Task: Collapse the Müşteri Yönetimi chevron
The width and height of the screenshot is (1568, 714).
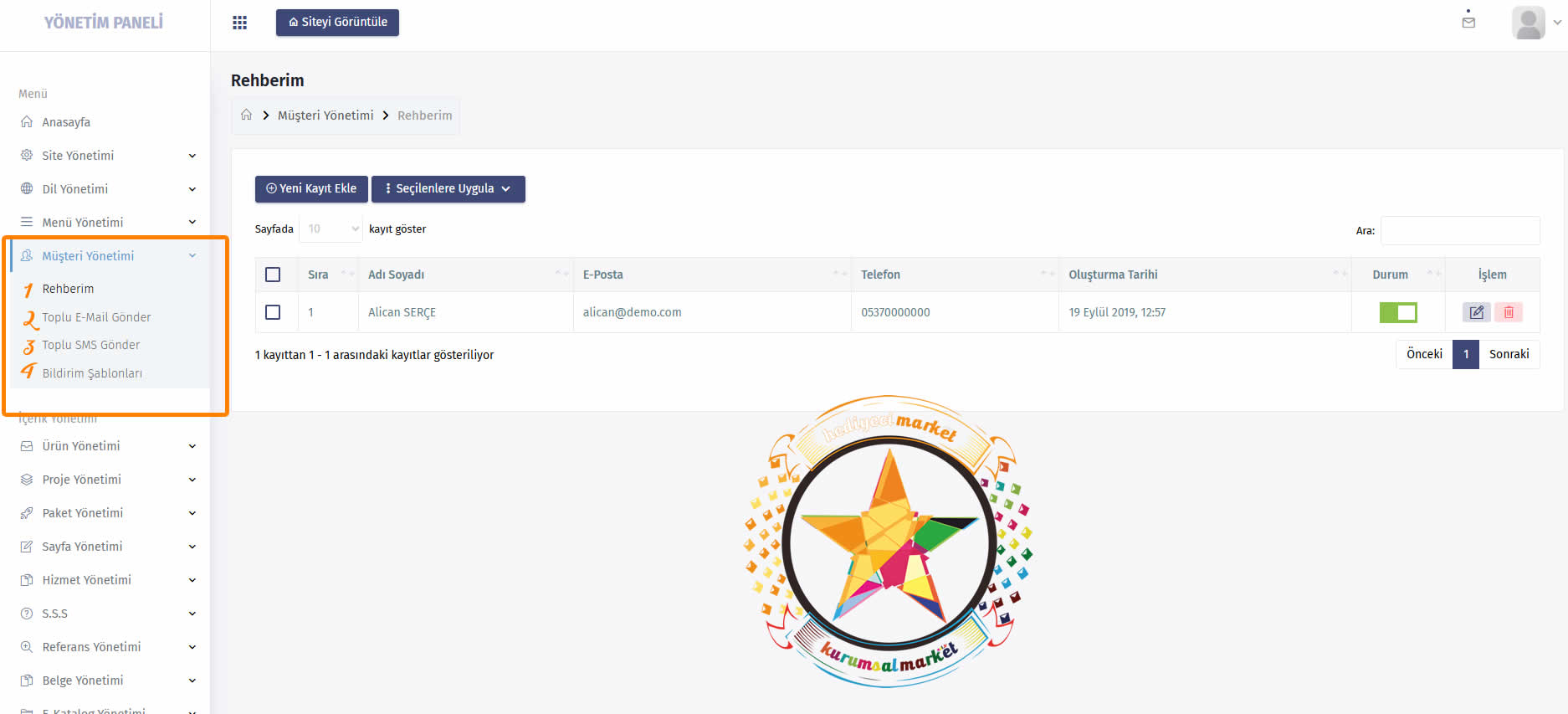Action: [192, 256]
